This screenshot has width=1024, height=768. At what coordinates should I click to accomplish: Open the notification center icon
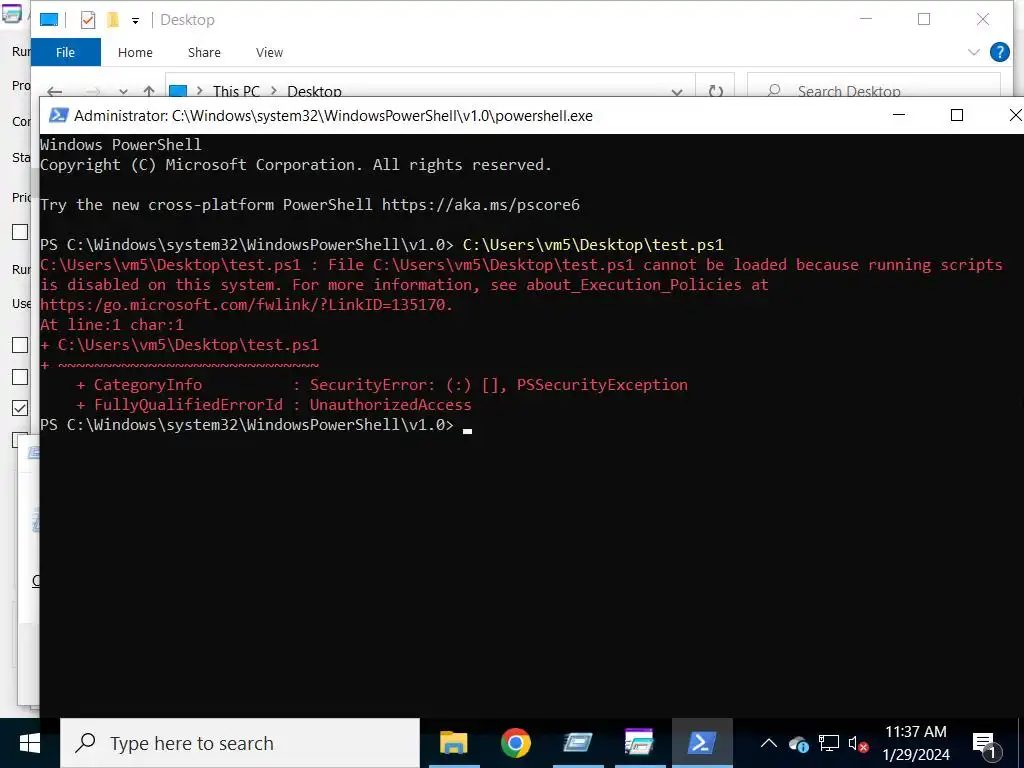[985, 744]
